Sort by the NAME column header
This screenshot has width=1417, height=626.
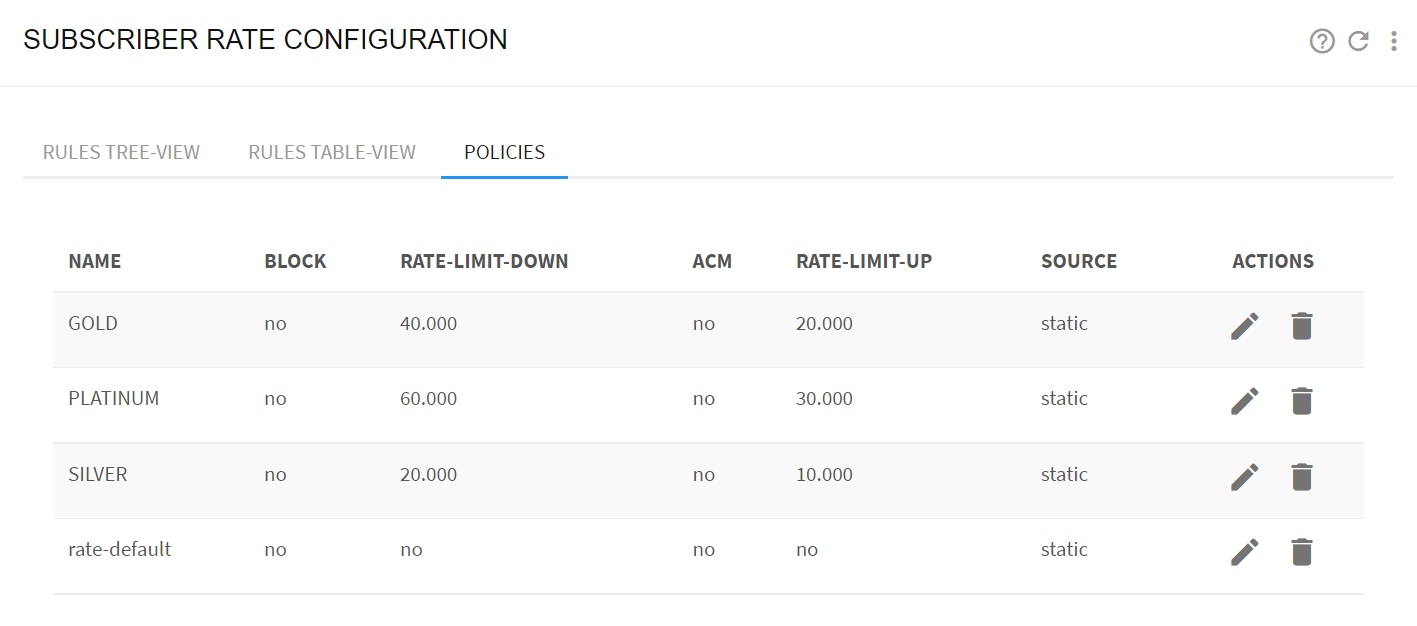tap(95, 261)
